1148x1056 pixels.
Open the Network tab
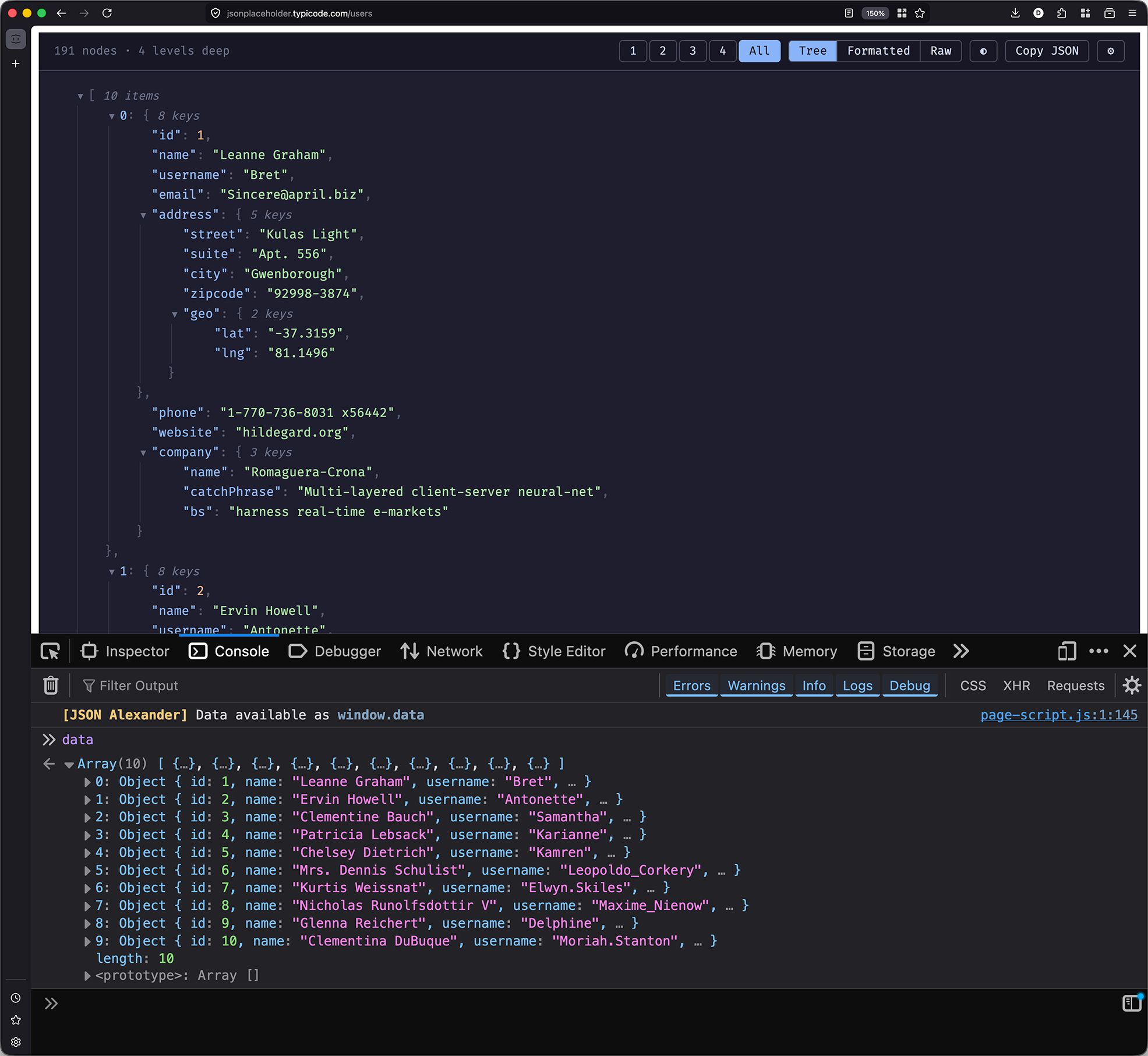click(x=441, y=651)
